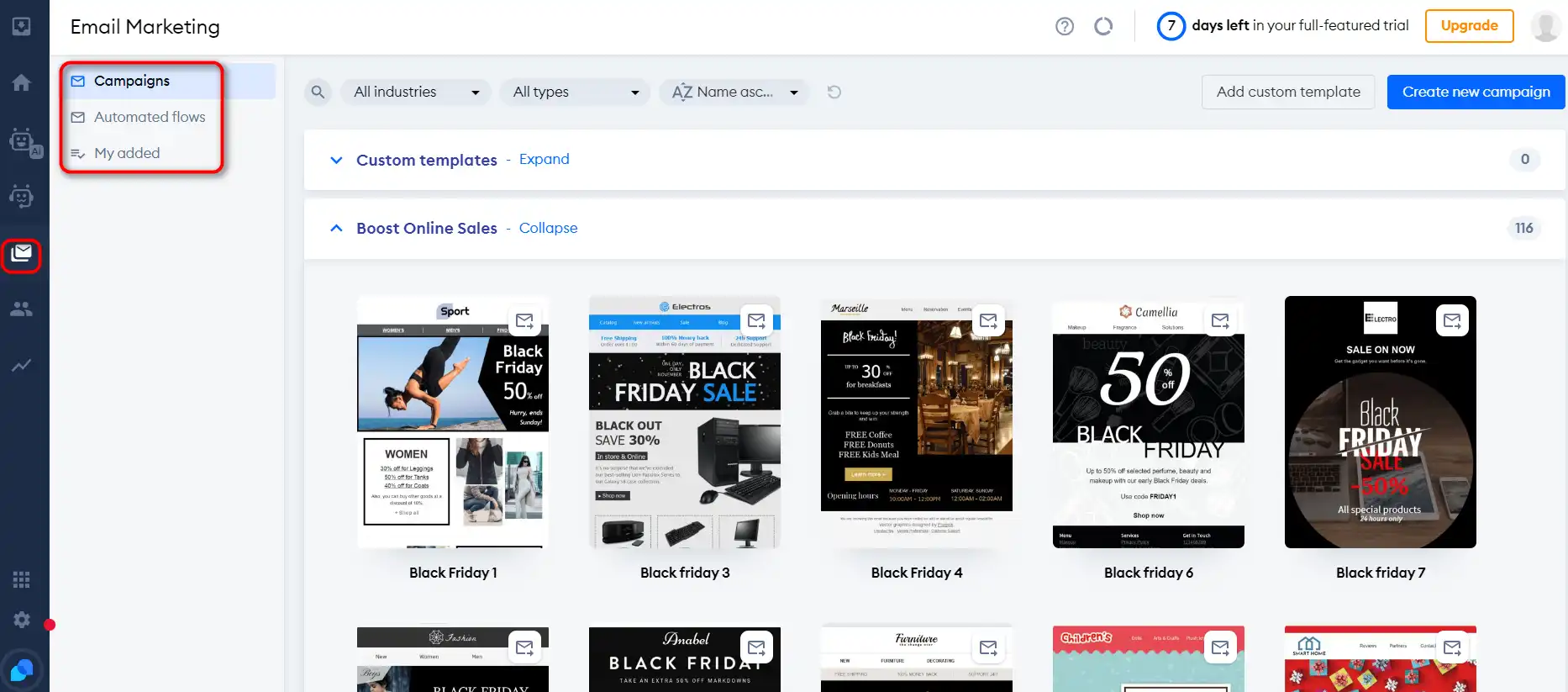Click the Black Friday 1 caption

453,573
